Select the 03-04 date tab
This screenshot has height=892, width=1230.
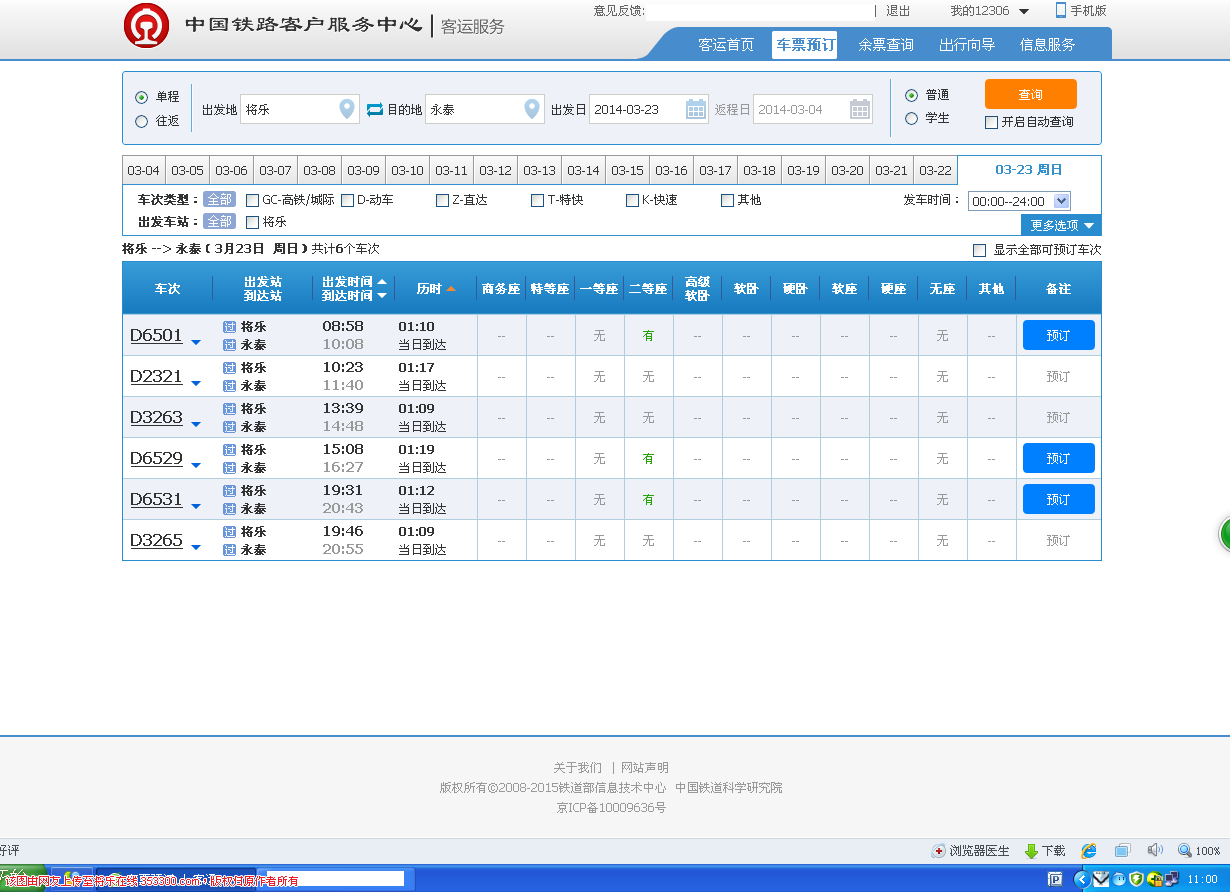144,170
